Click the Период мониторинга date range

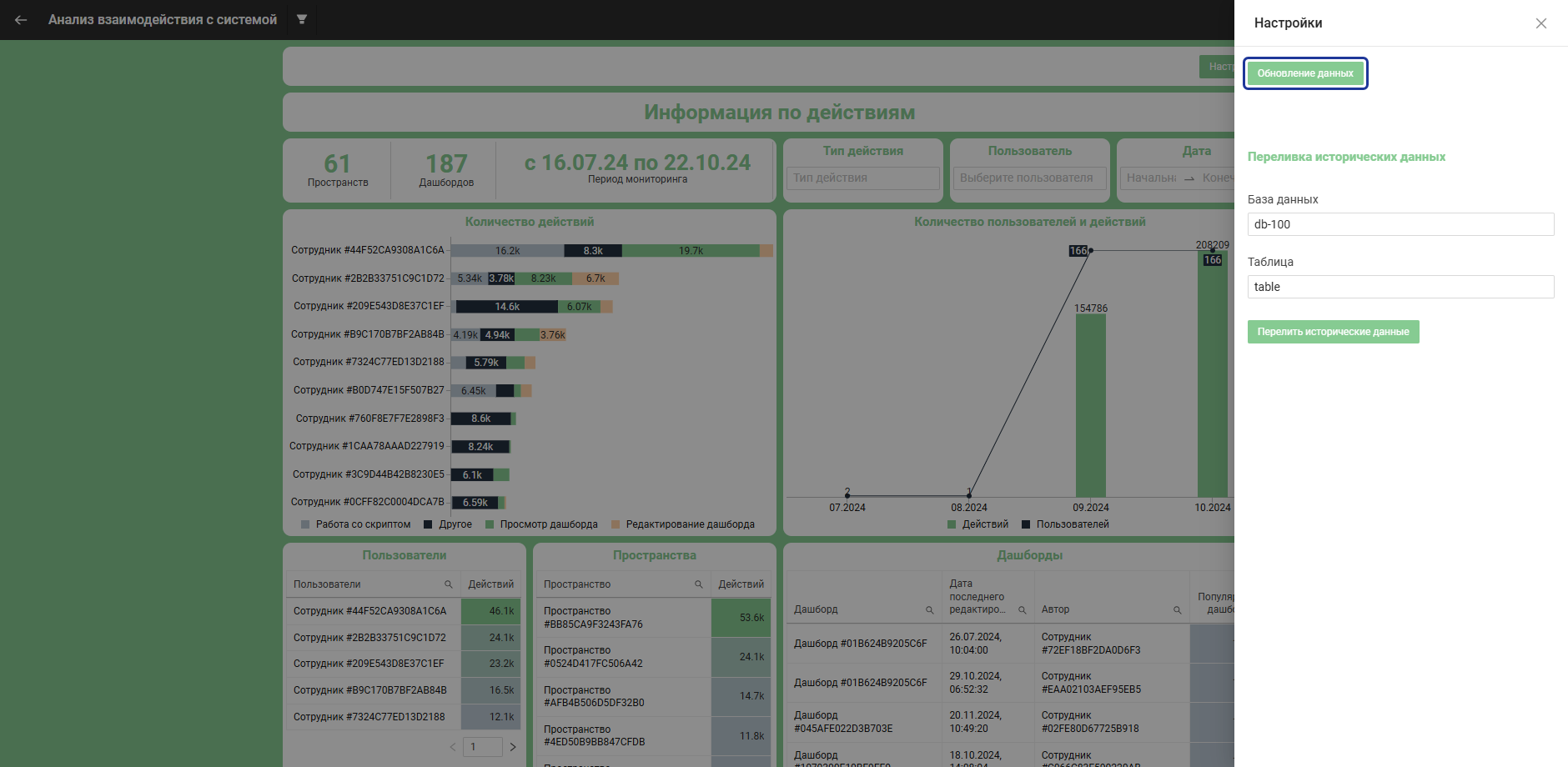tap(637, 168)
